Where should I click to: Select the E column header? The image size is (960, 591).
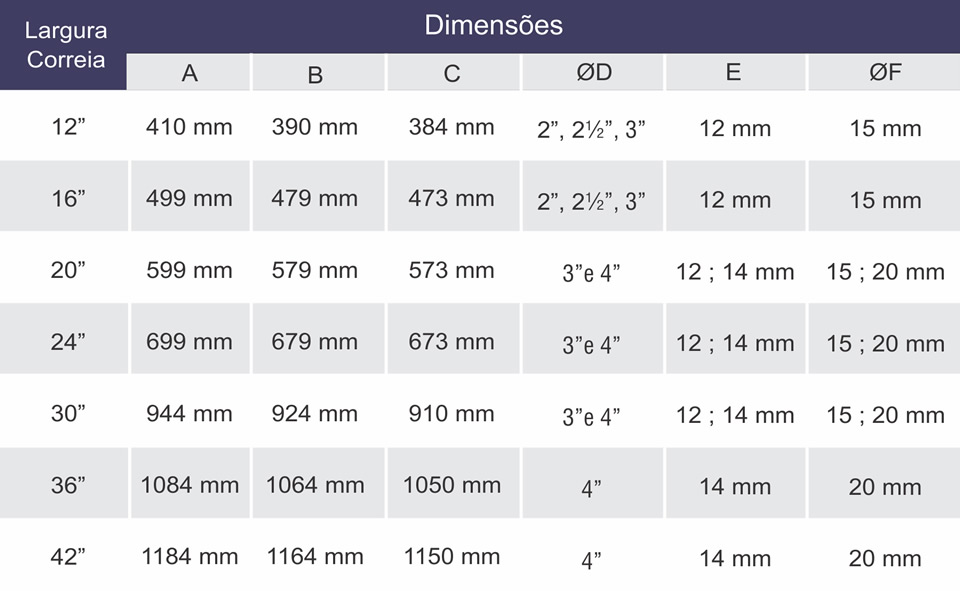(735, 72)
